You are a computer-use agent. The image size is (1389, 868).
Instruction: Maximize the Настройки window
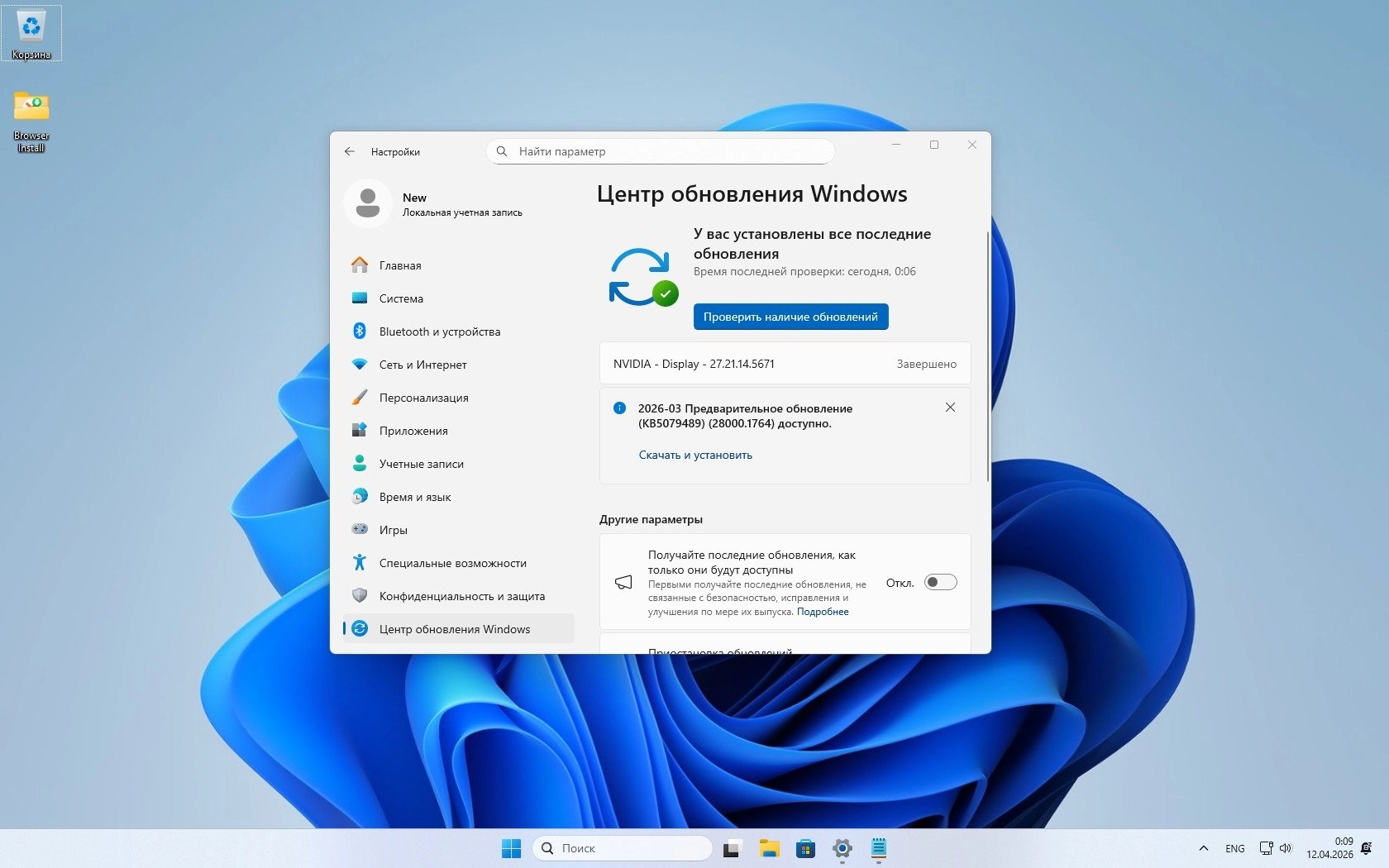pos(934,145)
